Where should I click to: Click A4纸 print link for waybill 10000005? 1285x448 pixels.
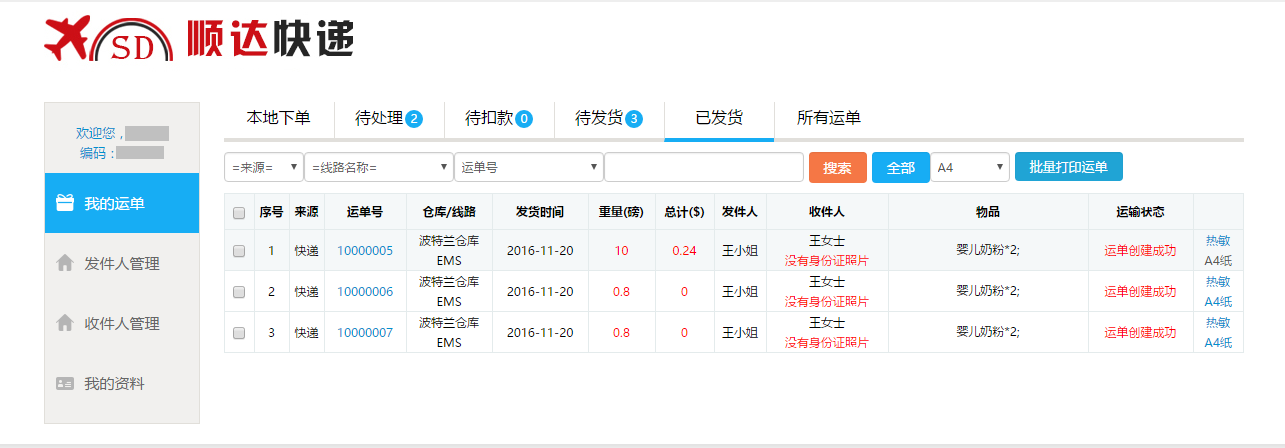(1218, 261)
